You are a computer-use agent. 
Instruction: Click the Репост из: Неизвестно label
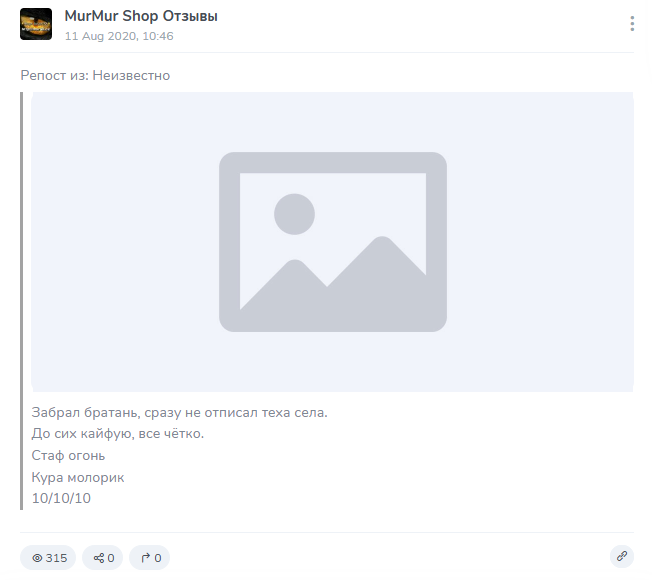pos(95,75)
